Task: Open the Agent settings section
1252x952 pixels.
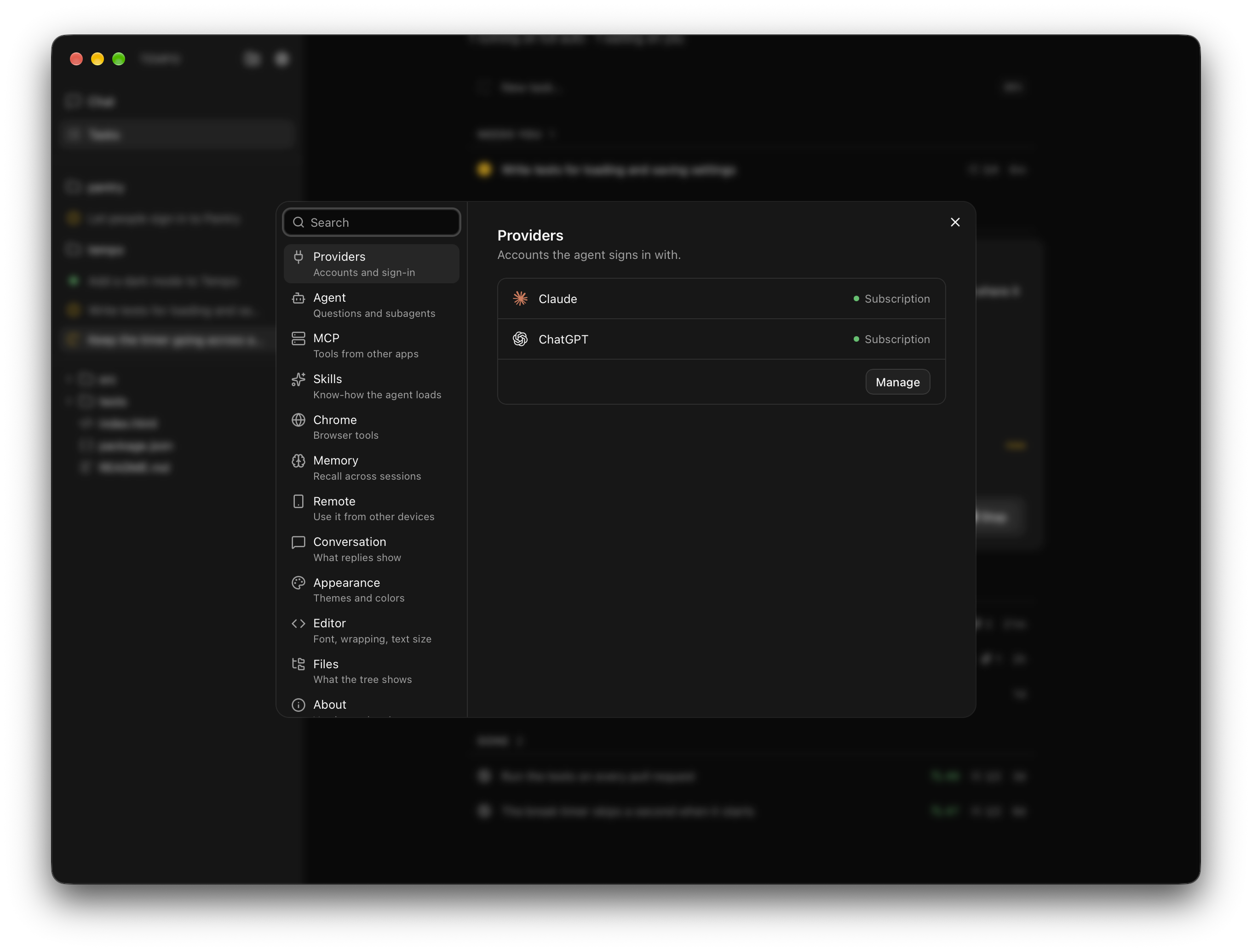Action: (371, 305)
